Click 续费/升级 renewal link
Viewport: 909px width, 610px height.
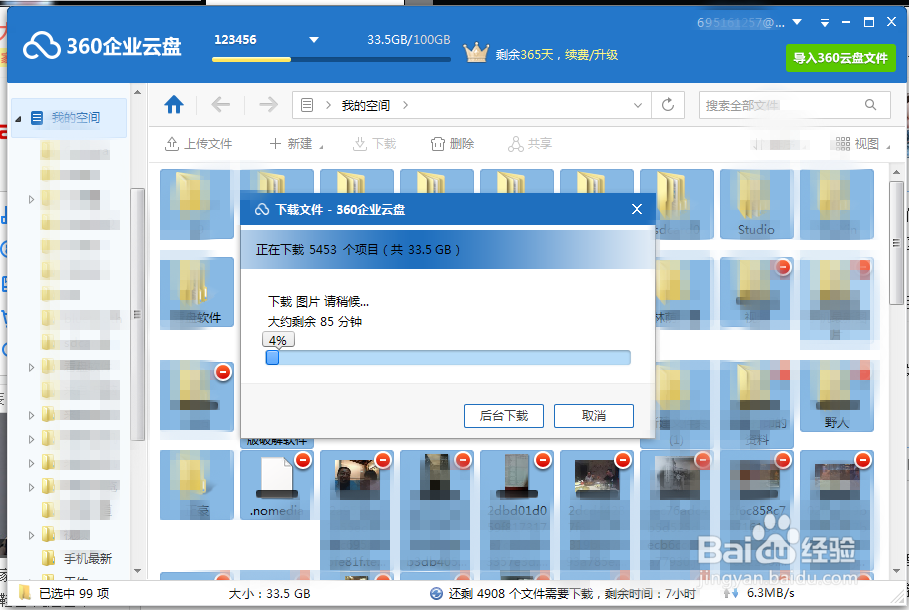[x=591, y=55]
